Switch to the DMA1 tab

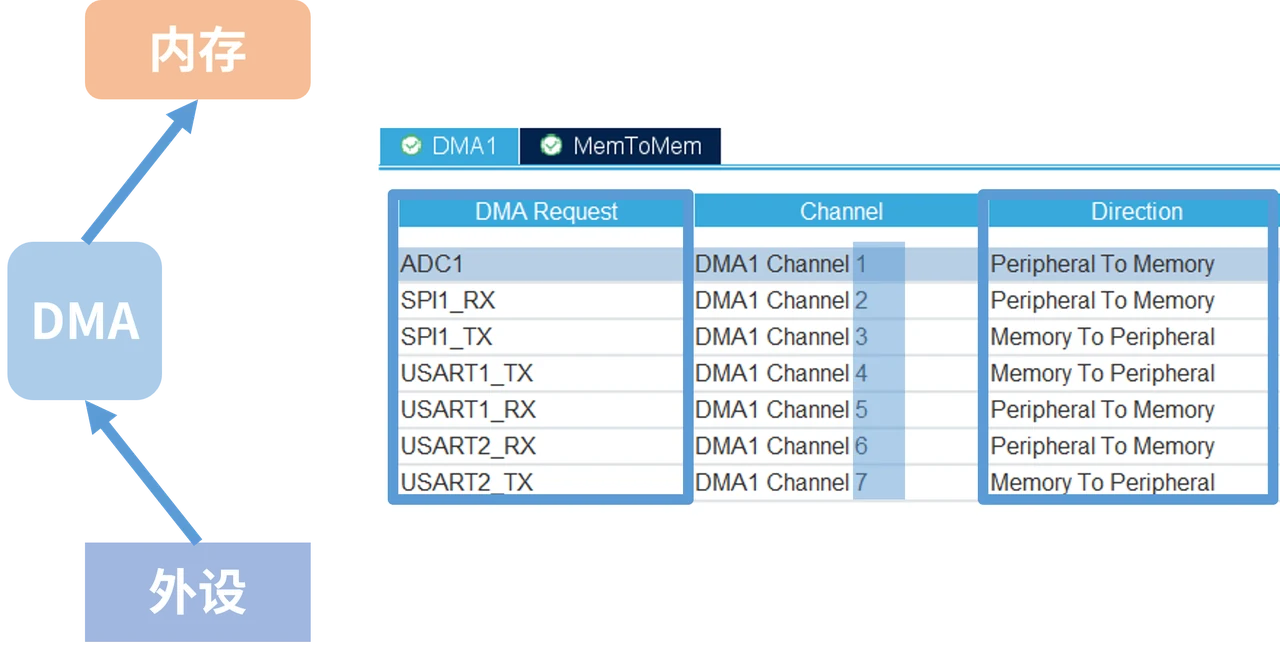tap(449, 146)
